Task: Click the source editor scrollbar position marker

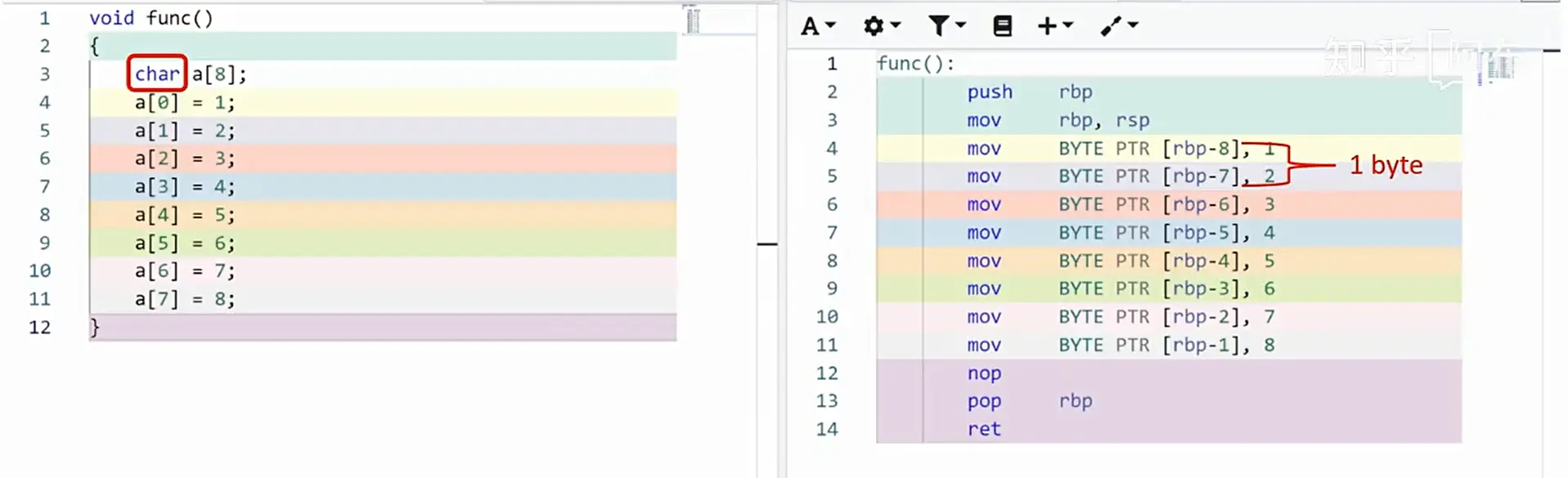Action: click(767, 243)
